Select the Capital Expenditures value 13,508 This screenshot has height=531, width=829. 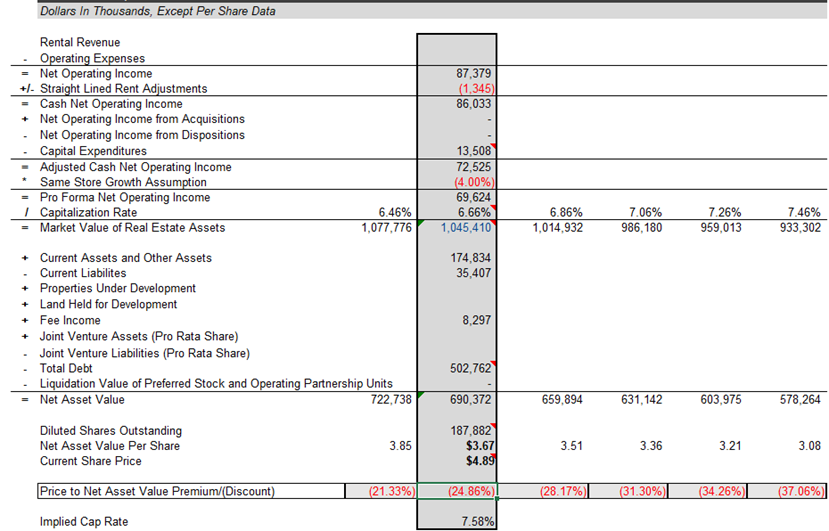pyautogui.click(x=473, y=151)
